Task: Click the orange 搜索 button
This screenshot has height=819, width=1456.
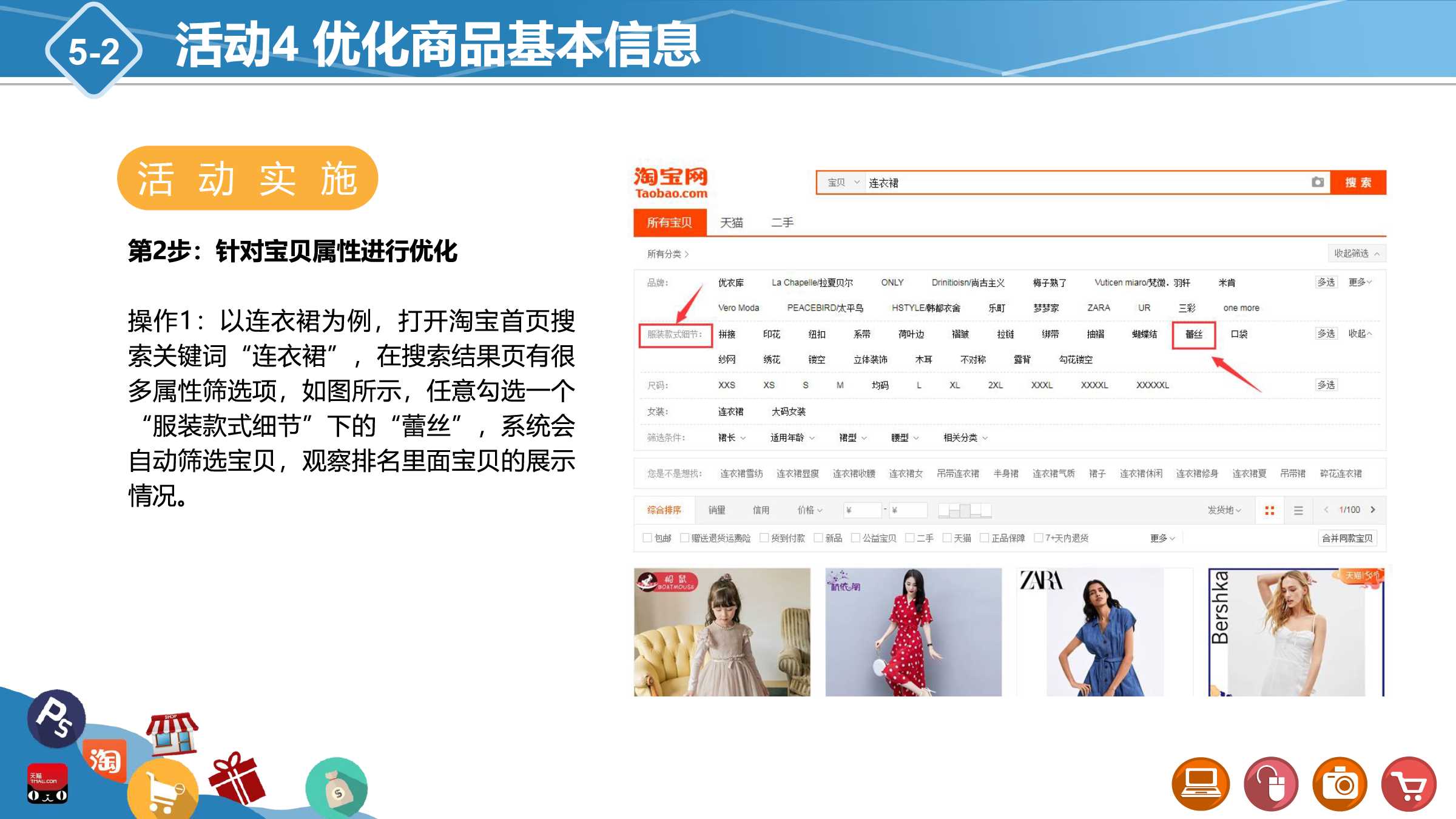Action: tap(1358, 183)
